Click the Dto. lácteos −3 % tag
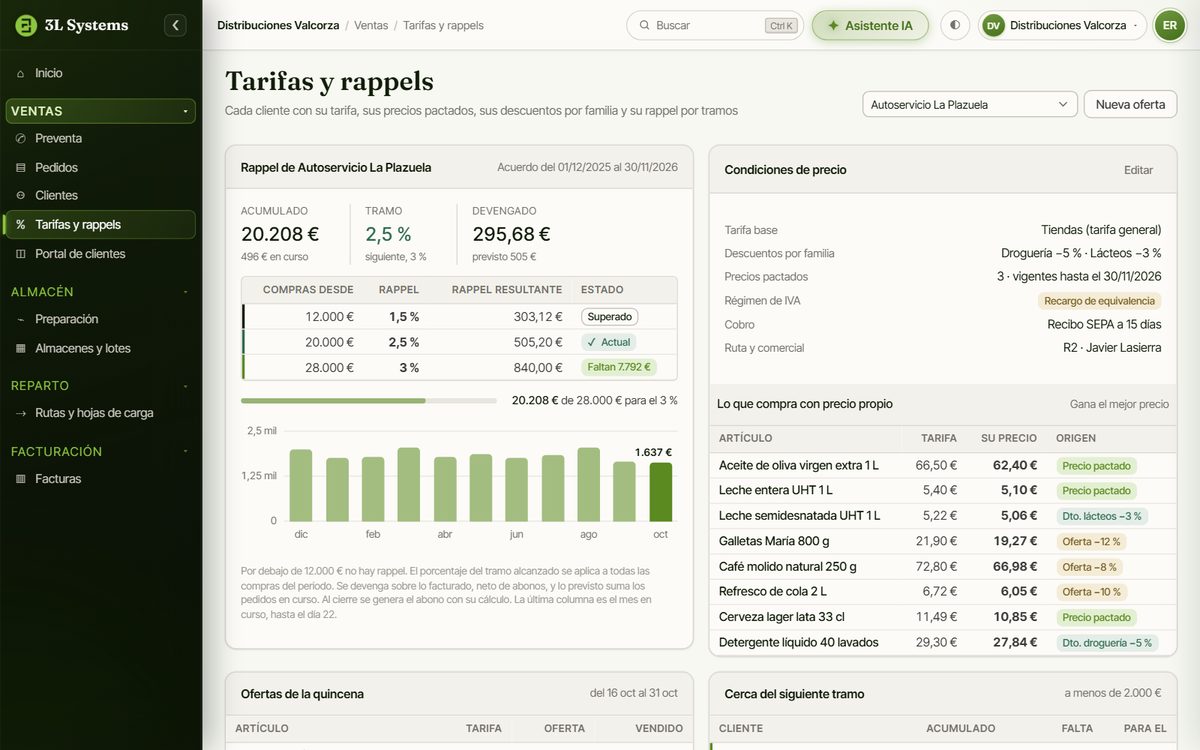This screenshot has height=750, width=1200. pyautogui.click(x=1102, y=516)
